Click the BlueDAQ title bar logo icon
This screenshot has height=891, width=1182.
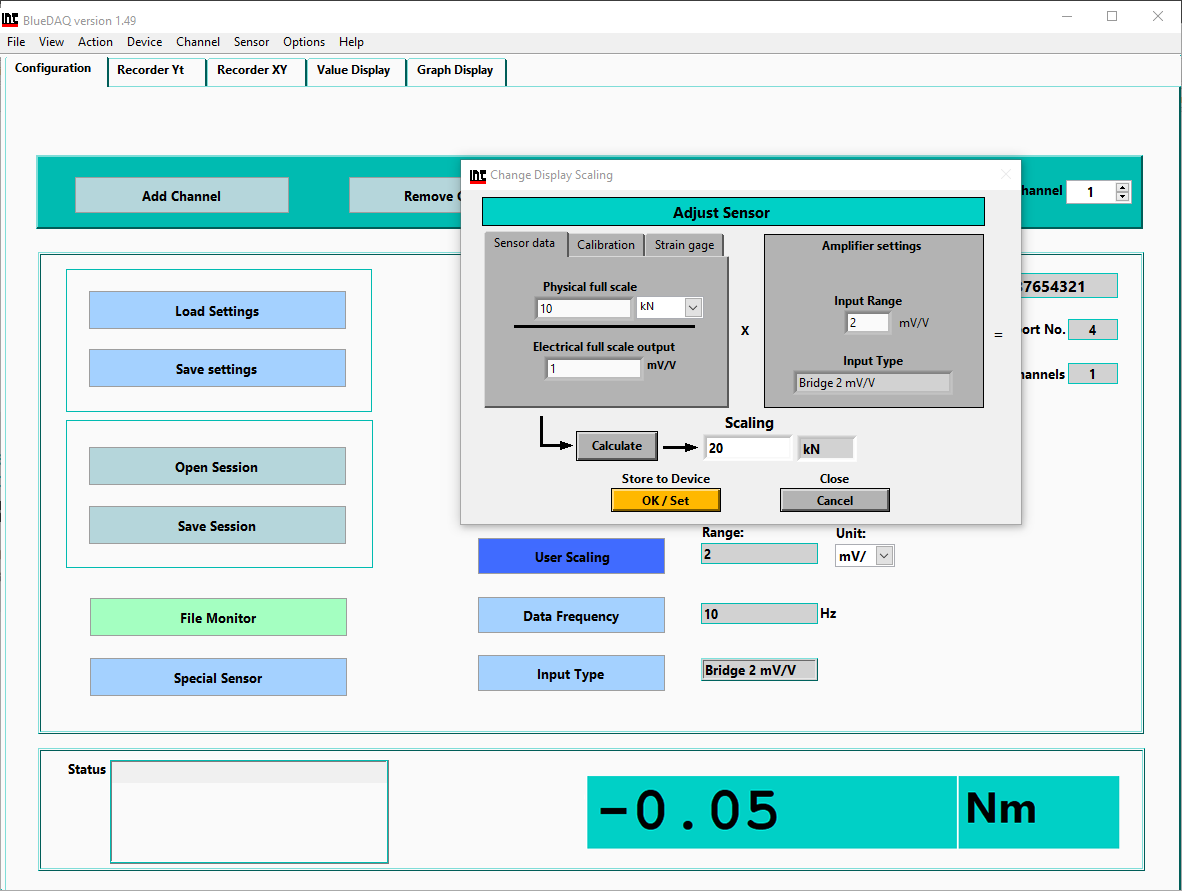click(x=11, y=19)
